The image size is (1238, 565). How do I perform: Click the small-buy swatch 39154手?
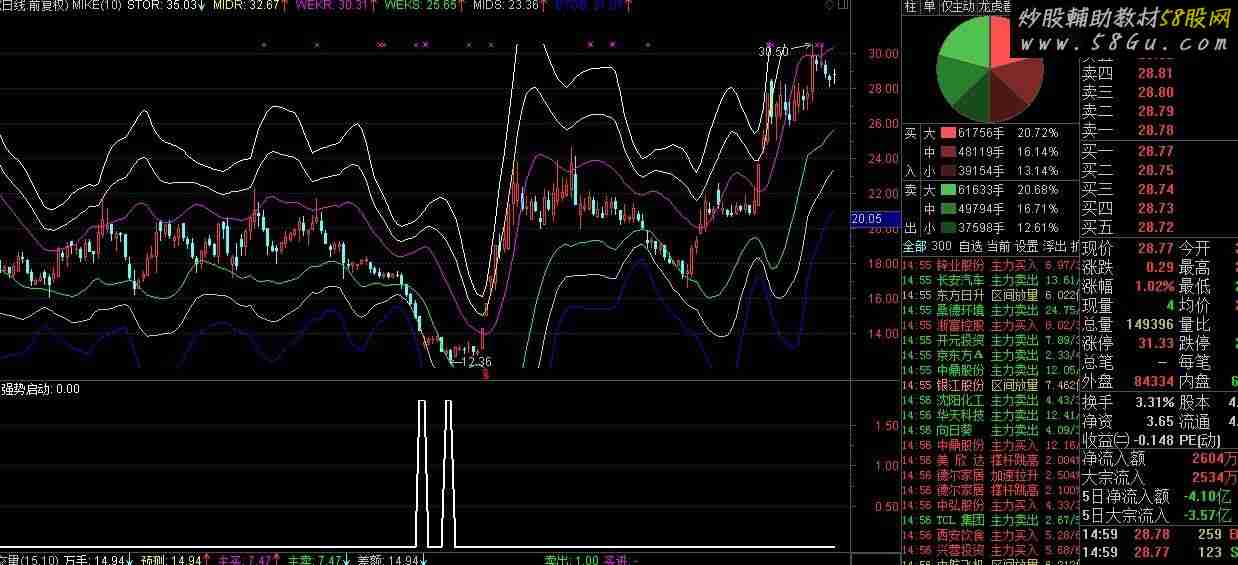coord(948,171)
